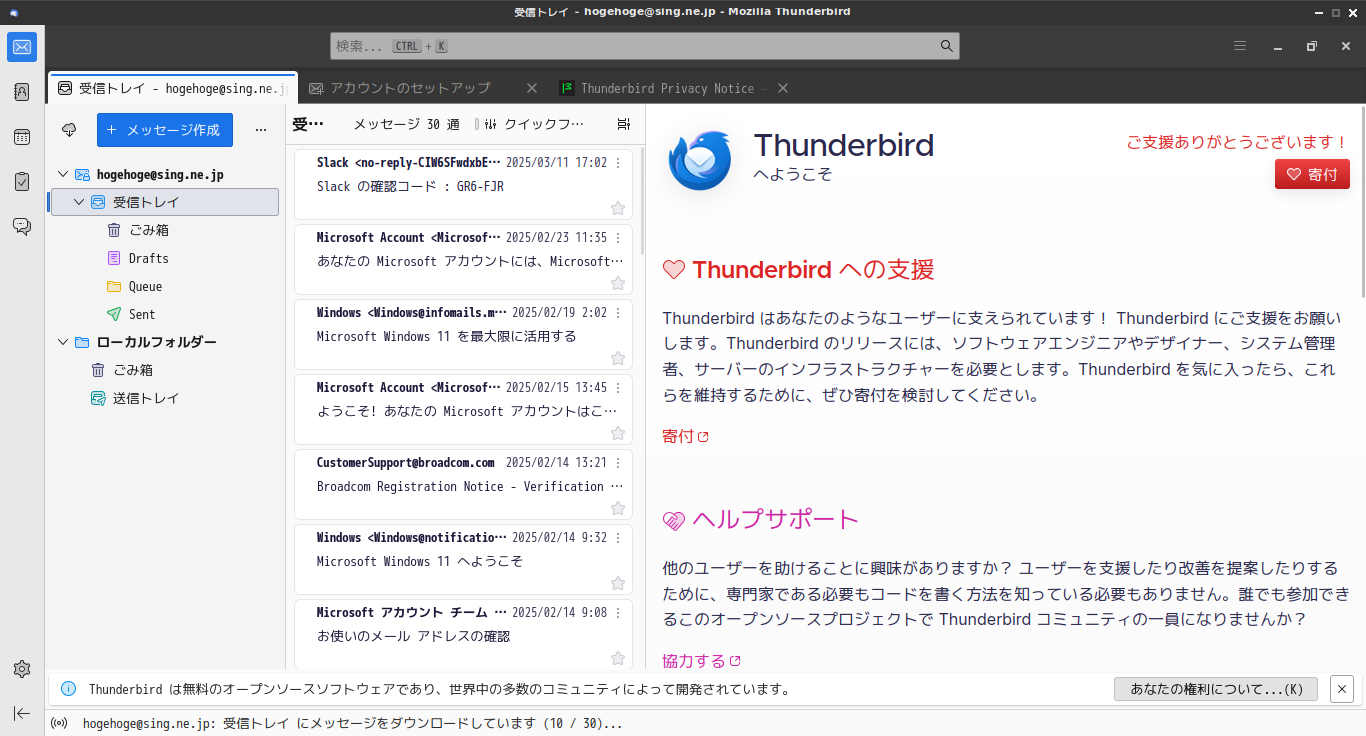Image resolution: width=1366 pixels, height=736 pixels.
Task: Click the connection status icon in status bar
Action: coord(59,723)
